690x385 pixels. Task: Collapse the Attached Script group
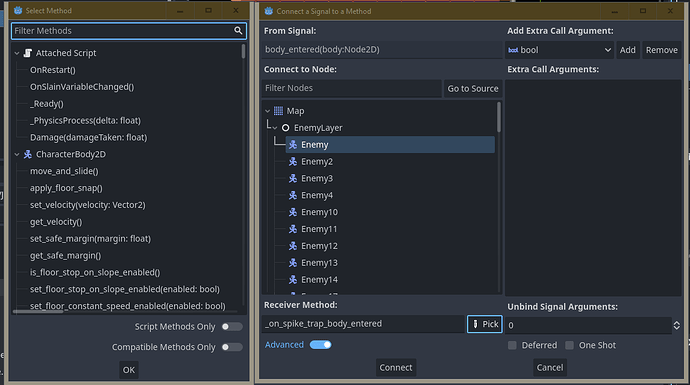(17, 53)
